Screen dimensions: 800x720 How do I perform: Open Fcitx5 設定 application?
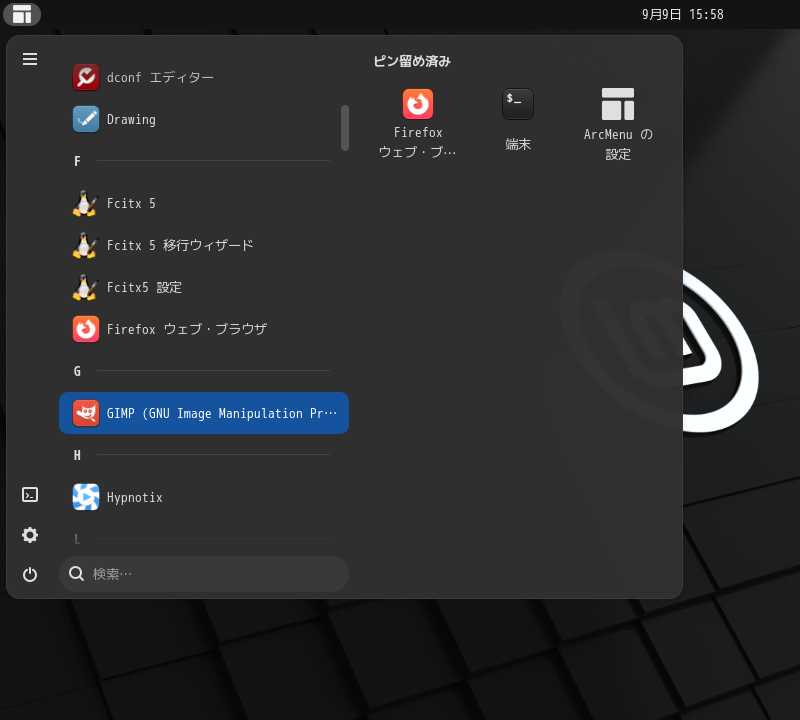click(x=204, y=287)
